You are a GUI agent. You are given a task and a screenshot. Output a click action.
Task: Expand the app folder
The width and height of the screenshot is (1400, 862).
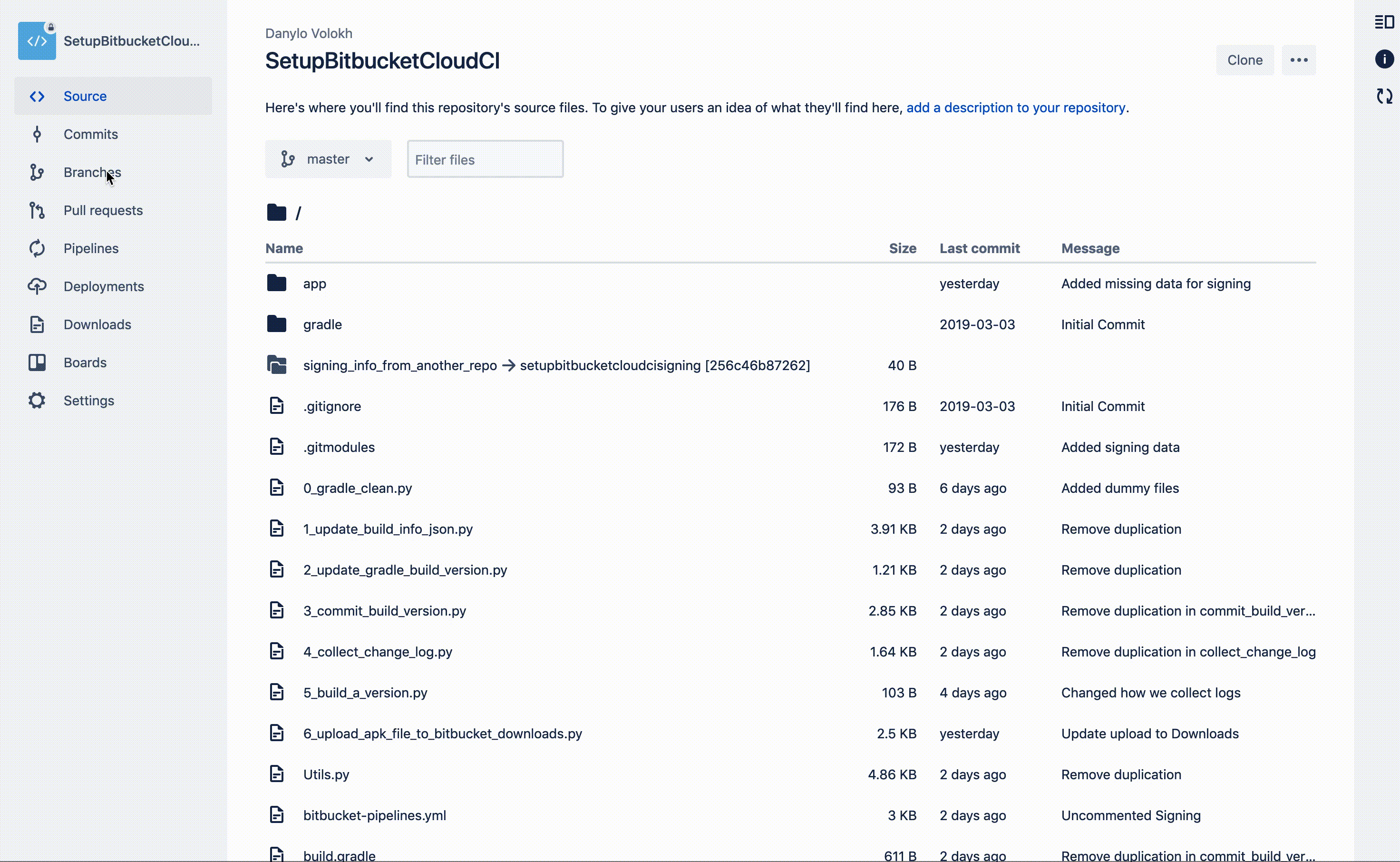[314, 284]
